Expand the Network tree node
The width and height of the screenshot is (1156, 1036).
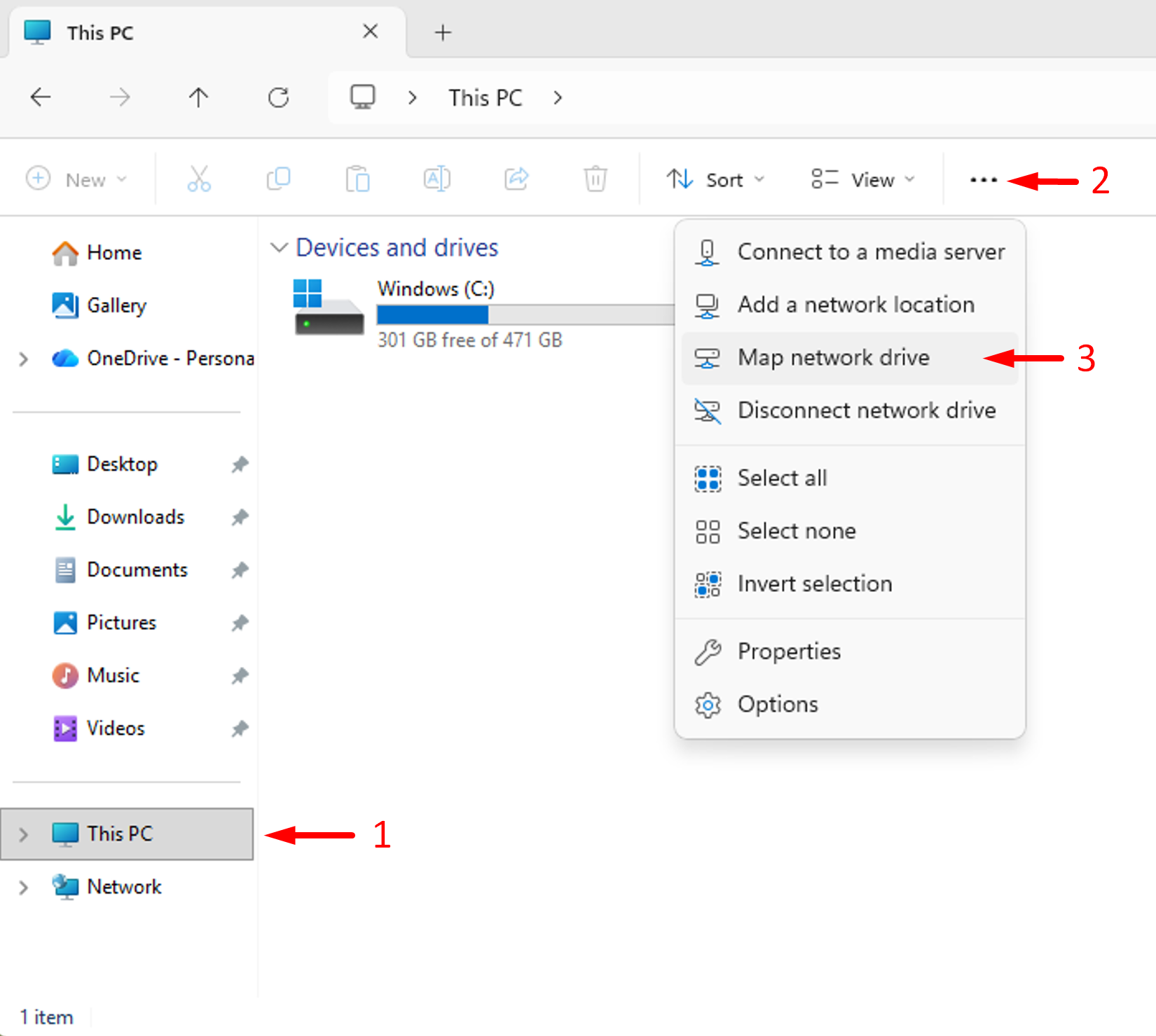pos(24,887)
